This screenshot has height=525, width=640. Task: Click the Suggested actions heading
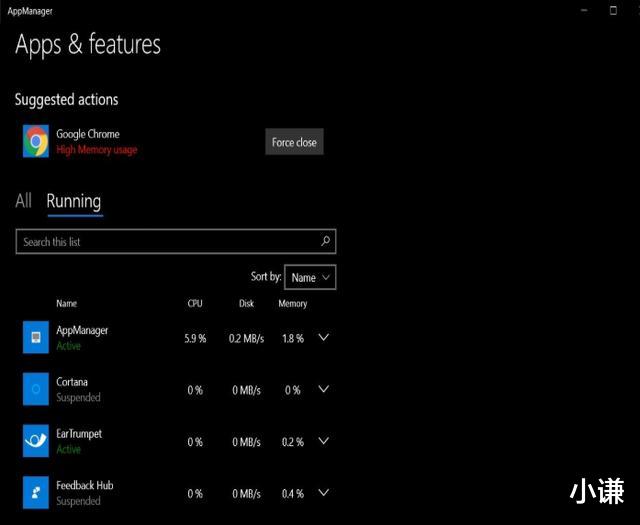pos(67,100)
